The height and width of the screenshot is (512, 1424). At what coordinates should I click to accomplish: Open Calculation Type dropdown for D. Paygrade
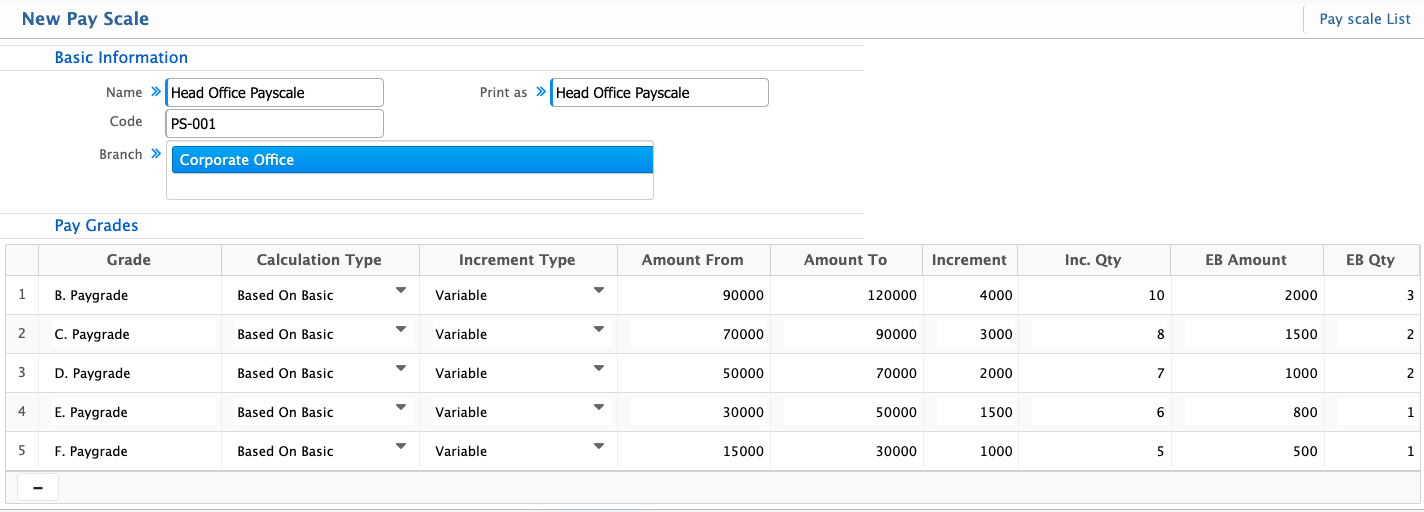coord(401,368)
